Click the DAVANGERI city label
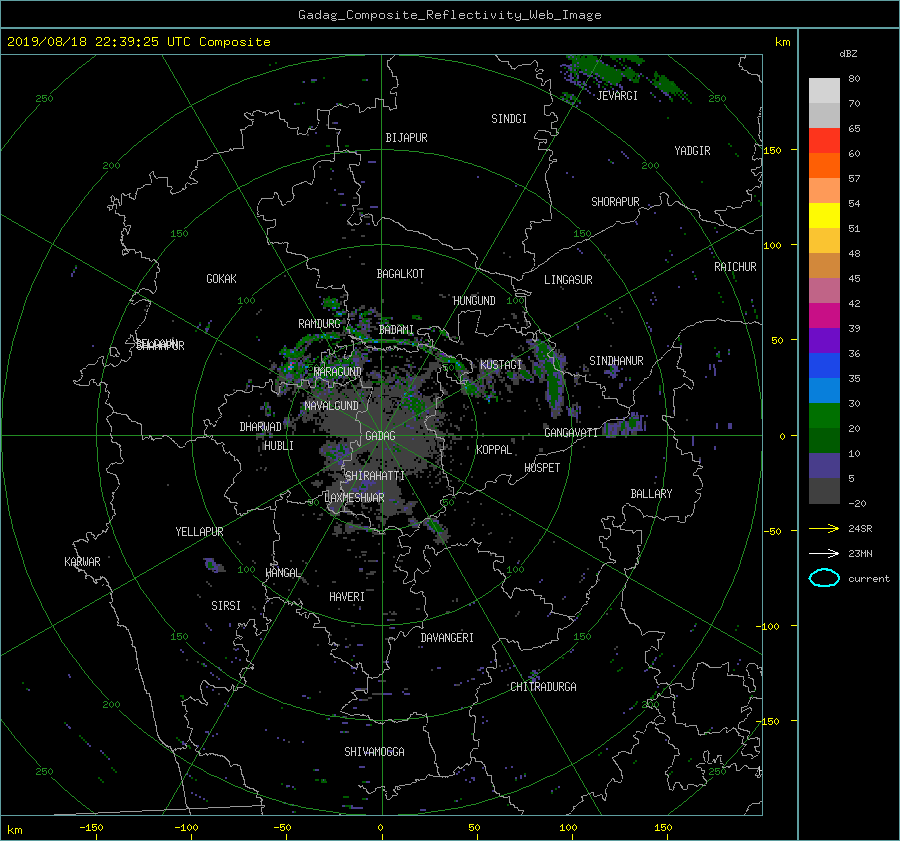The image size is (900, 841). 447,638
